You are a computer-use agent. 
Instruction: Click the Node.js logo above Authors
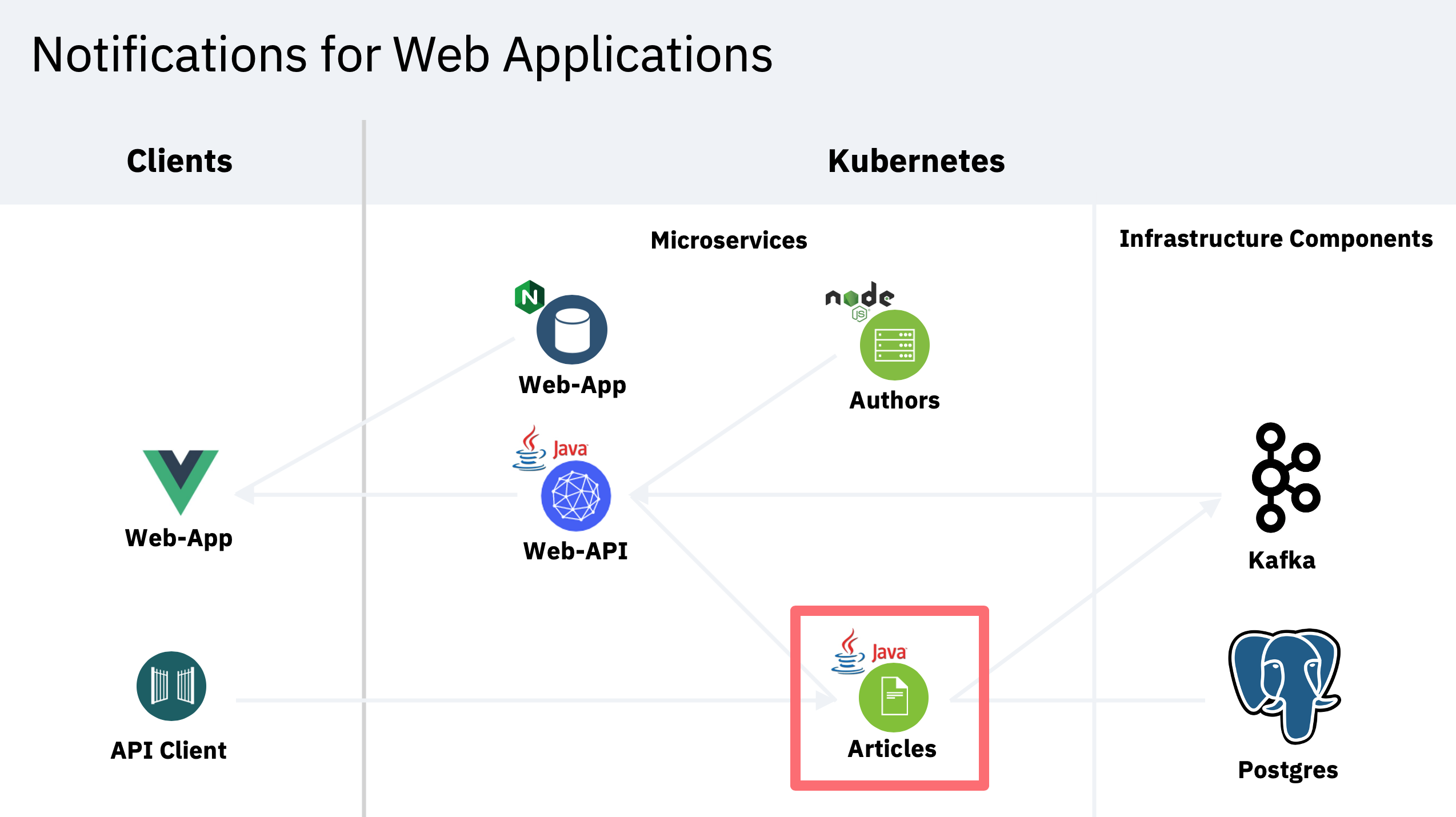(x=859, y=301)
